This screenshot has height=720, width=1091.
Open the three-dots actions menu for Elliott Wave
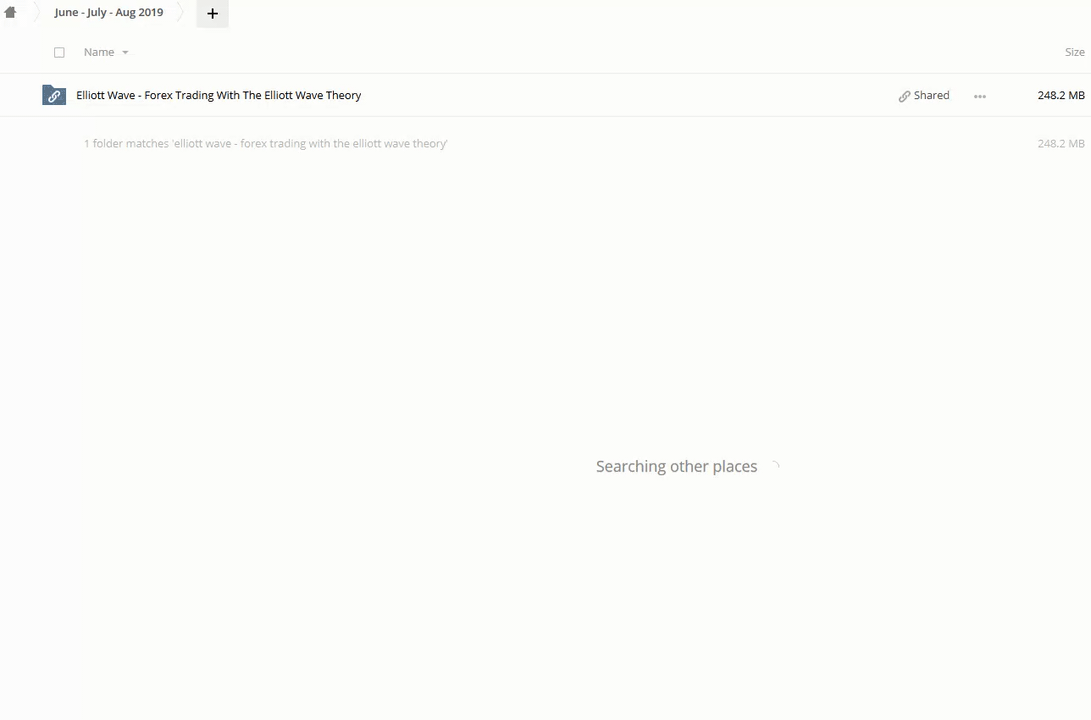(x=980, y=96)
